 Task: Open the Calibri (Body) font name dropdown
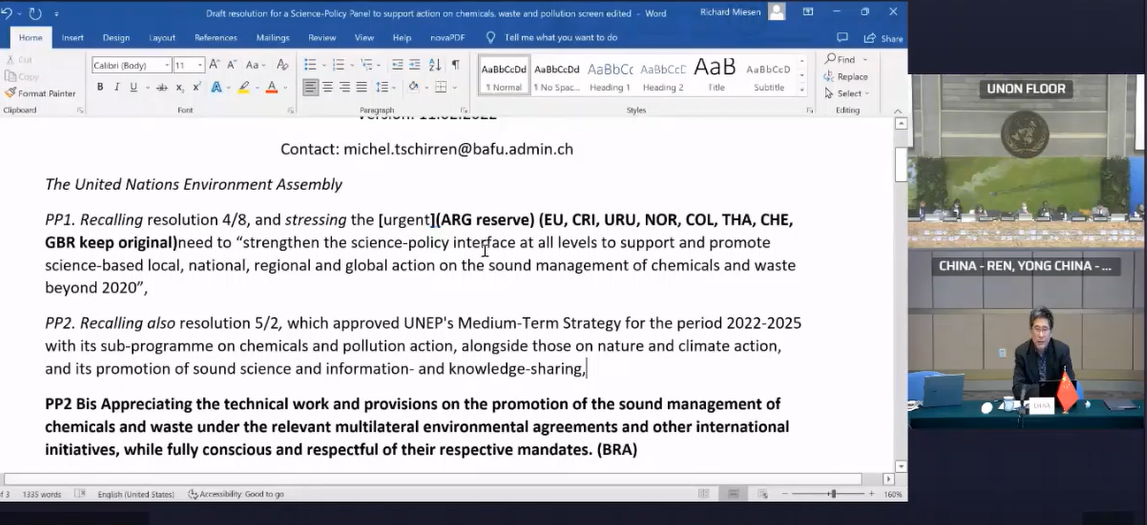tap(131, 65)
